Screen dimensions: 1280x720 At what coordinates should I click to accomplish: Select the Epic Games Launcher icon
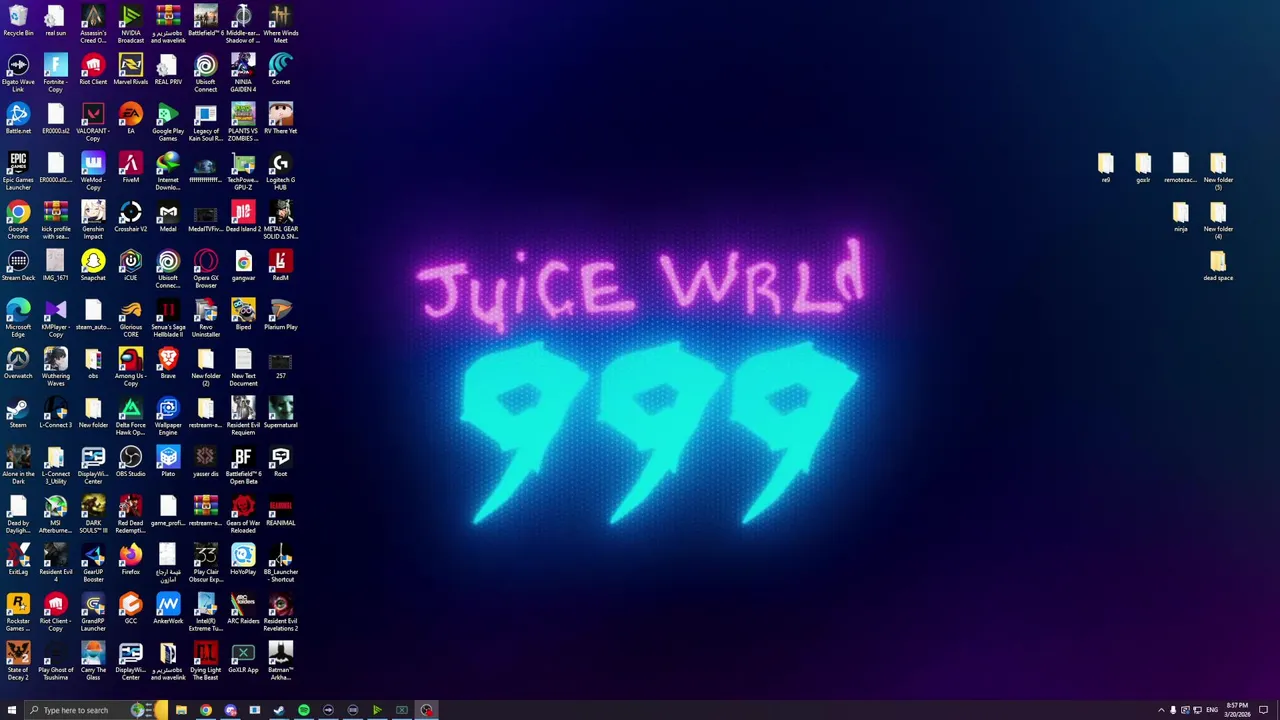[18, 171]
